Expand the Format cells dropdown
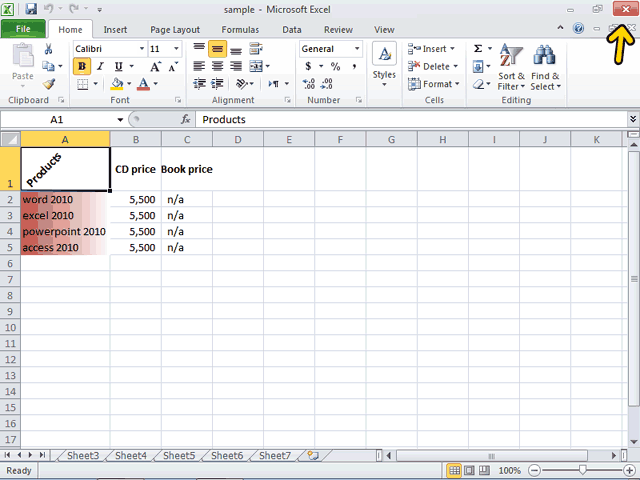Screen dimensions: 640x480 tap(457, 84)
